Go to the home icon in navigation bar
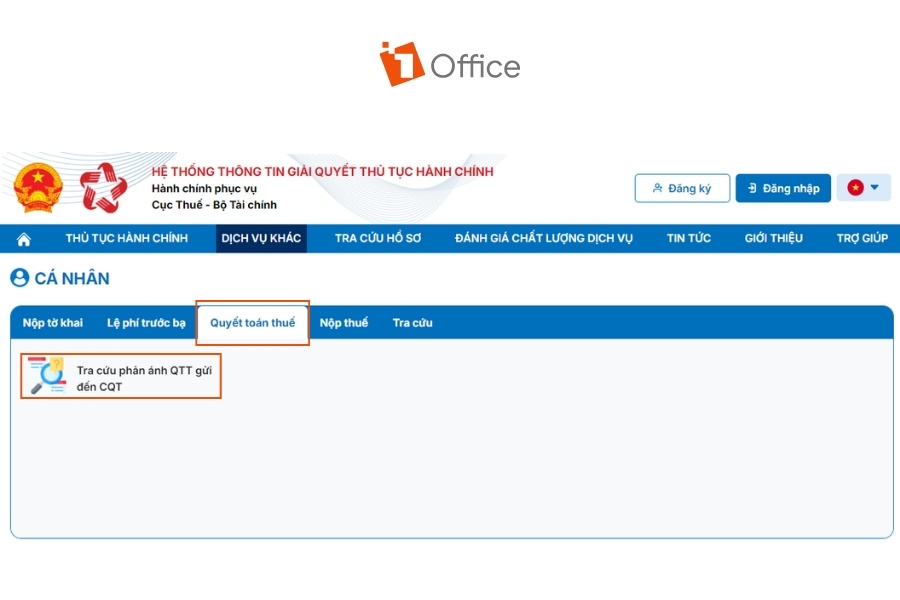Image resolution: width=900 pixels, height=600 pixels. (24, 239)
